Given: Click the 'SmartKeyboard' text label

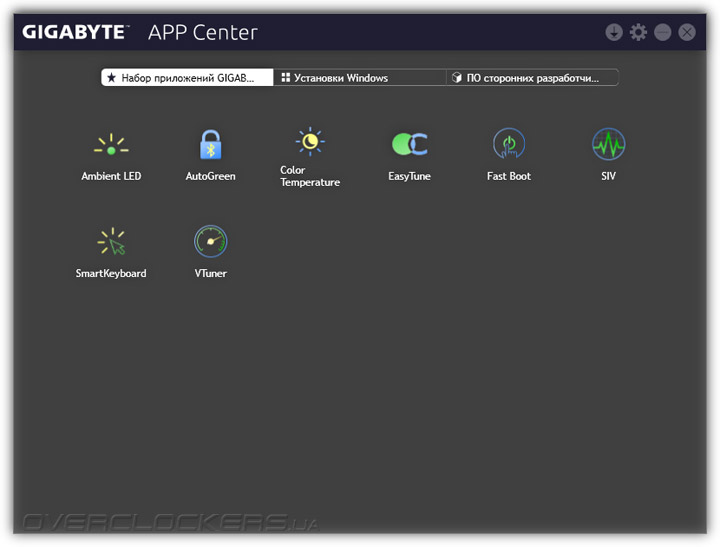Looking at the screenshot, I should (x=111, y=273).
